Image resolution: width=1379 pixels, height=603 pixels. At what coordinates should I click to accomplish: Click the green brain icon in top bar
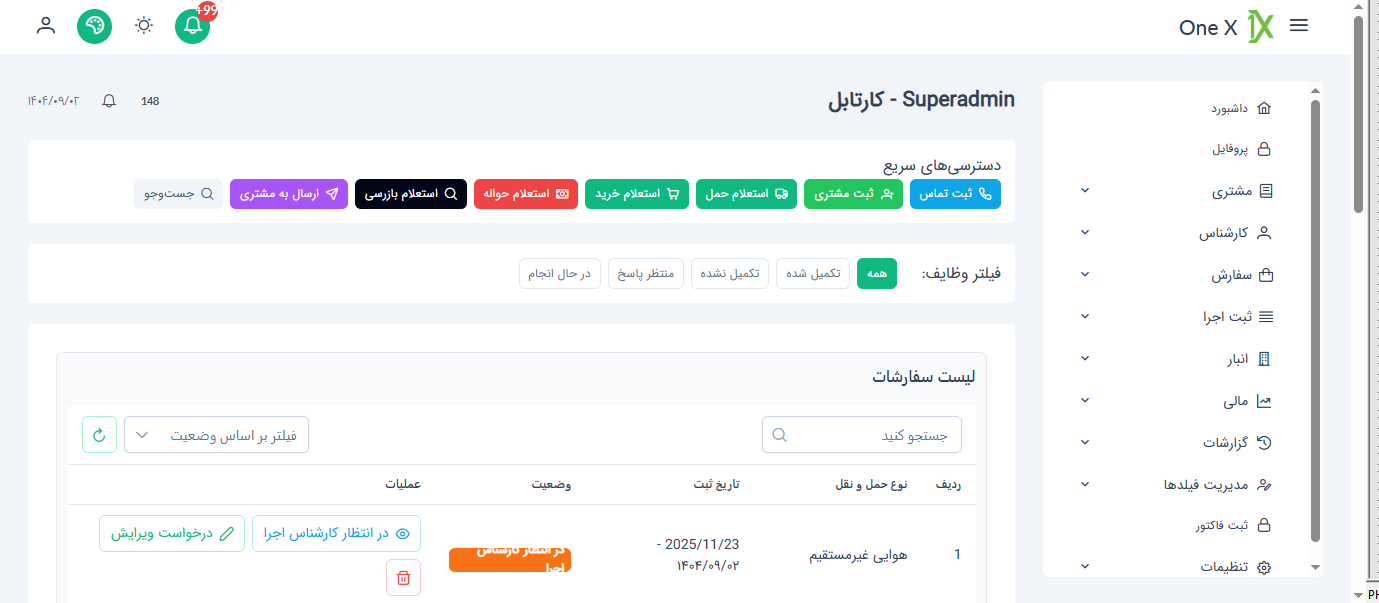pyautogui.click(x=94, y=26)
